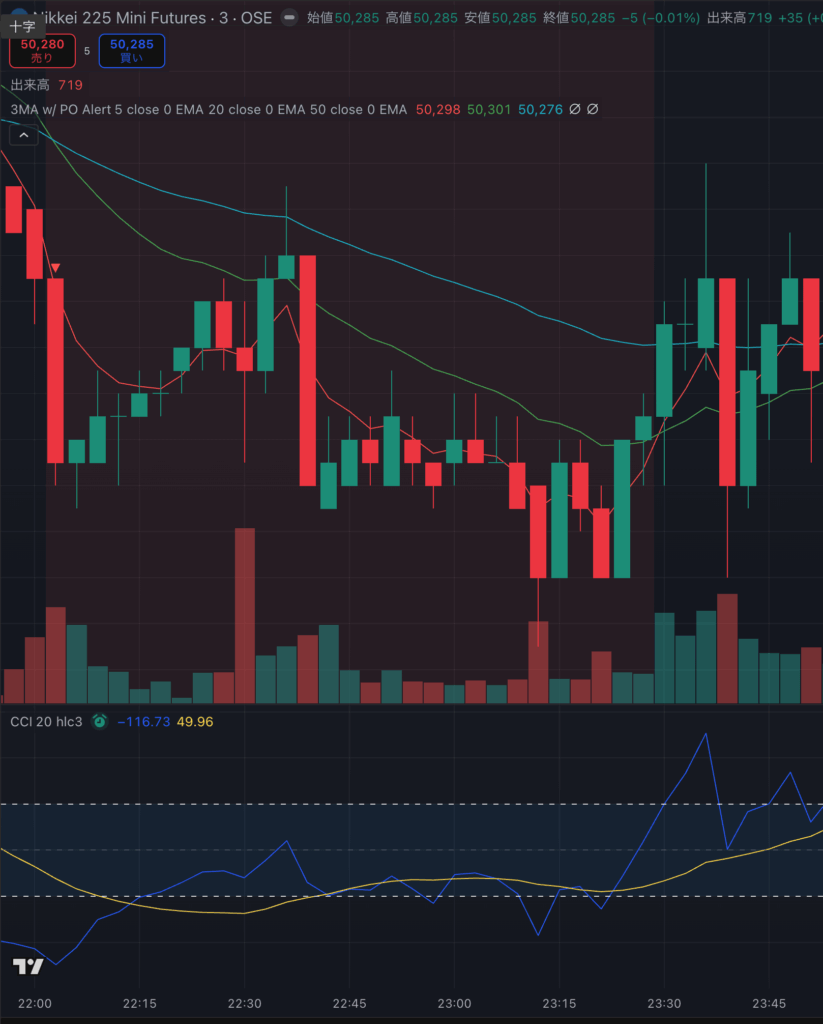Open the TradingView logo
This screenshot has width=823, height=1024.
coord(28,966)
